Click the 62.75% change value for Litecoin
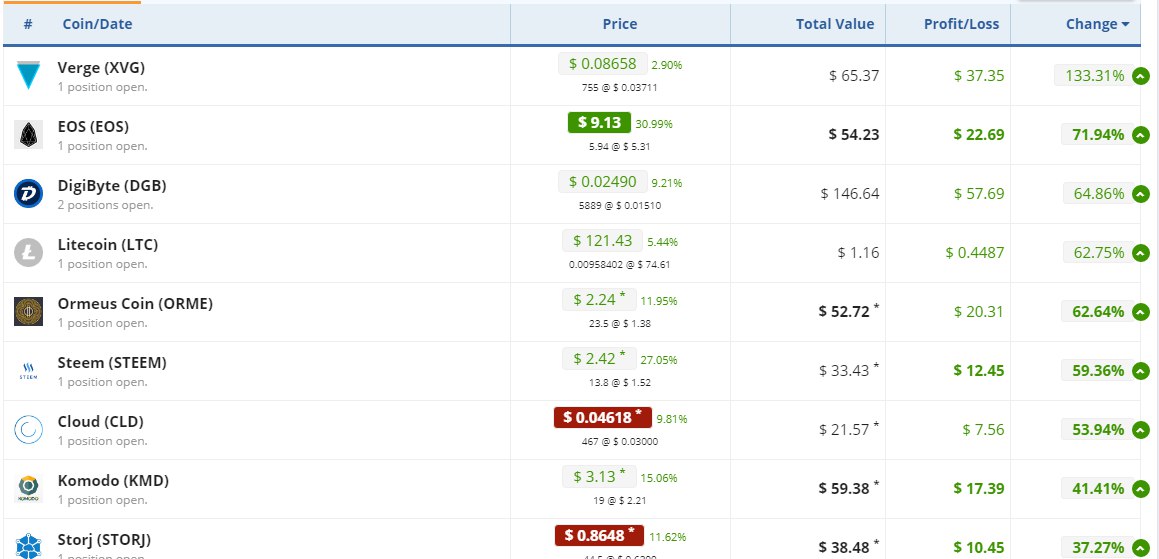The image size is (1159, 559). 1098,253
